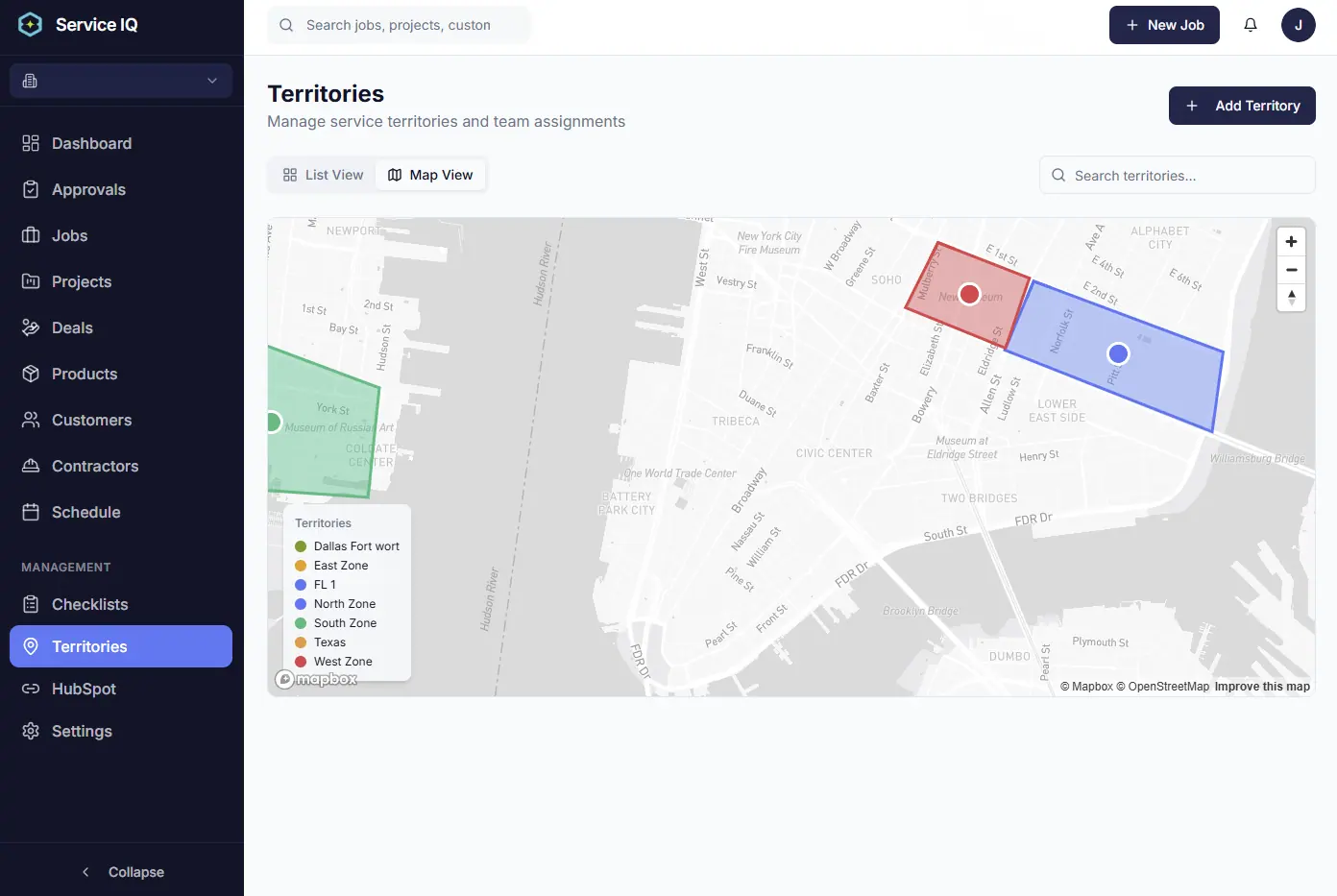Select the Map View tab

click(x=430, y=175)
